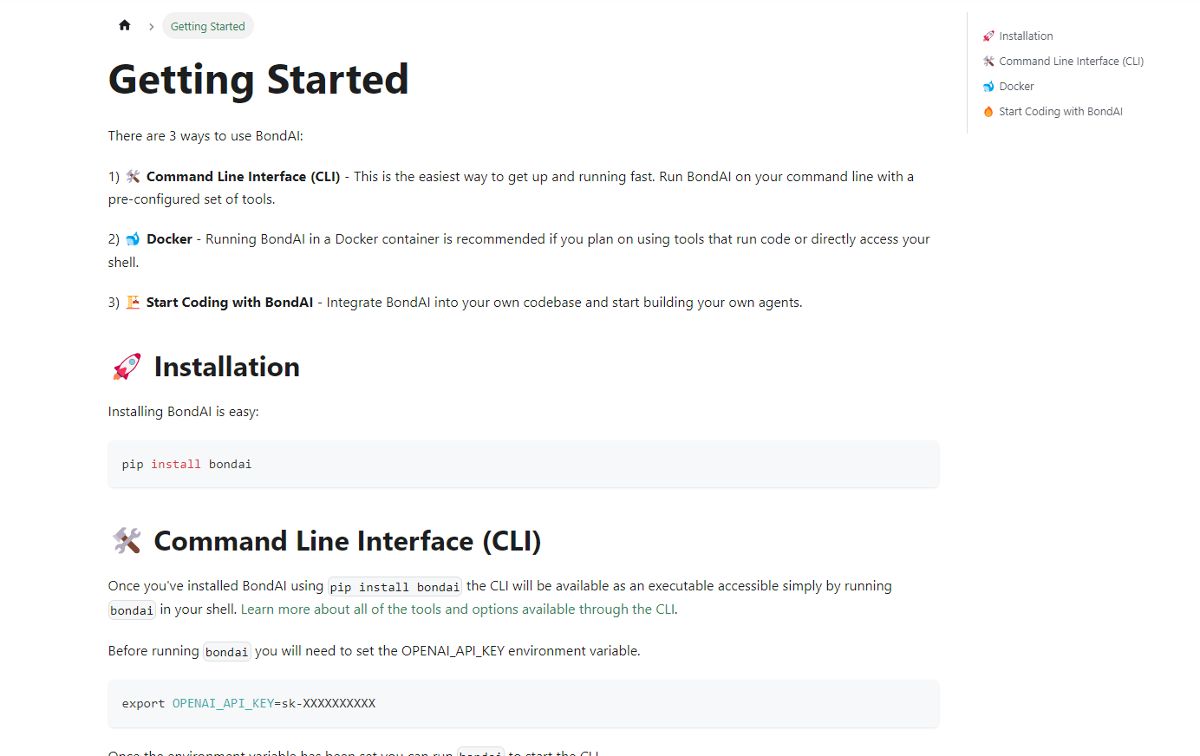Click the pip install bondai code block
Viewport: 1200px width, 756px height.
click(523, 464)
